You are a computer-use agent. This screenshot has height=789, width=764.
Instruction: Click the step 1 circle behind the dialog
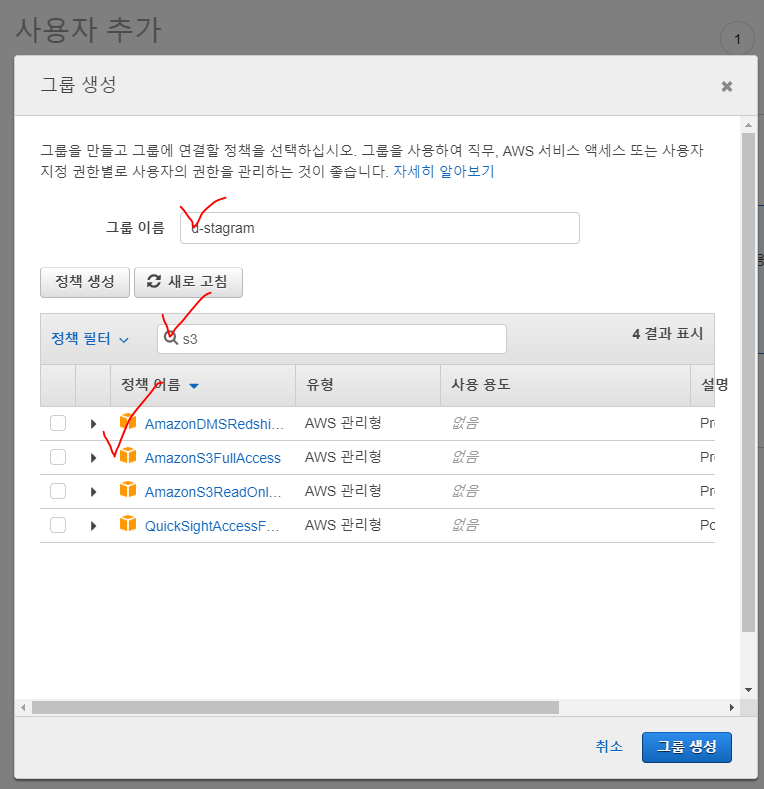tap(737, 39)
